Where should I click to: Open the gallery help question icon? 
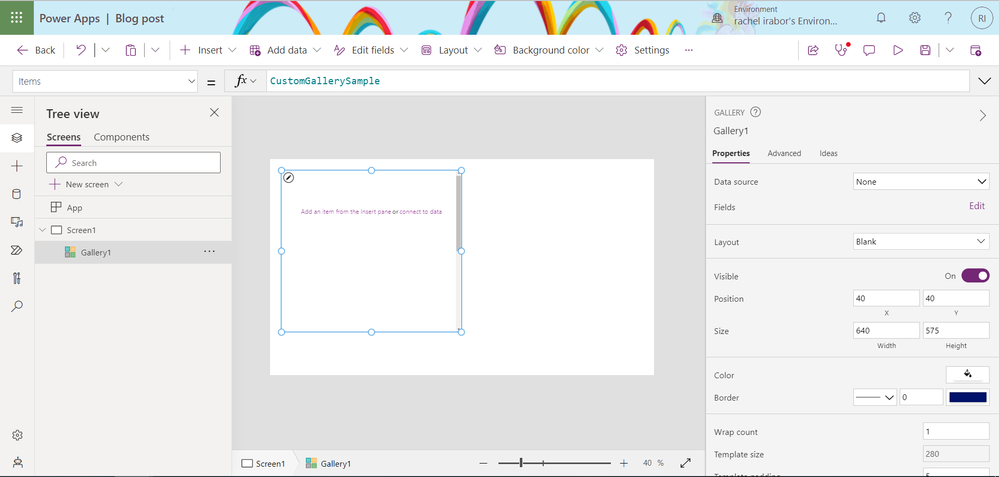coord(756,112)
